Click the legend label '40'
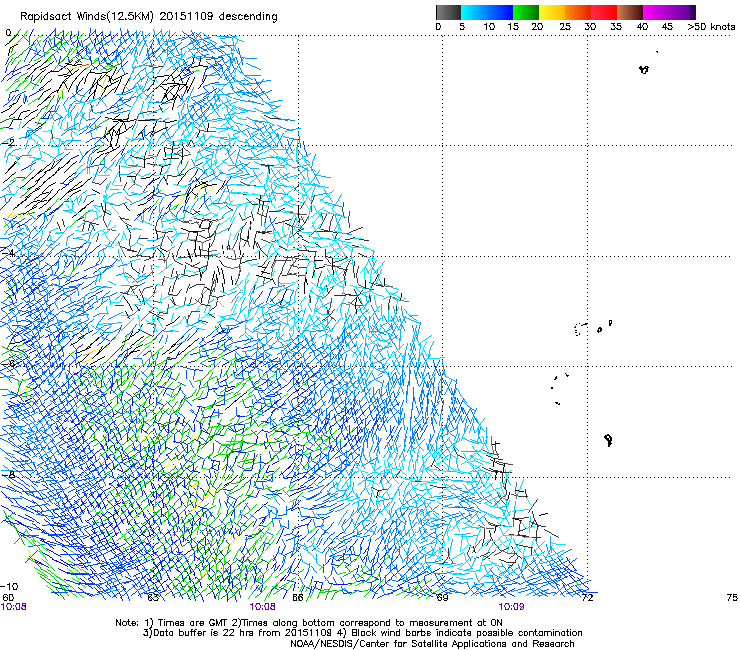 [x=642, y=27]
